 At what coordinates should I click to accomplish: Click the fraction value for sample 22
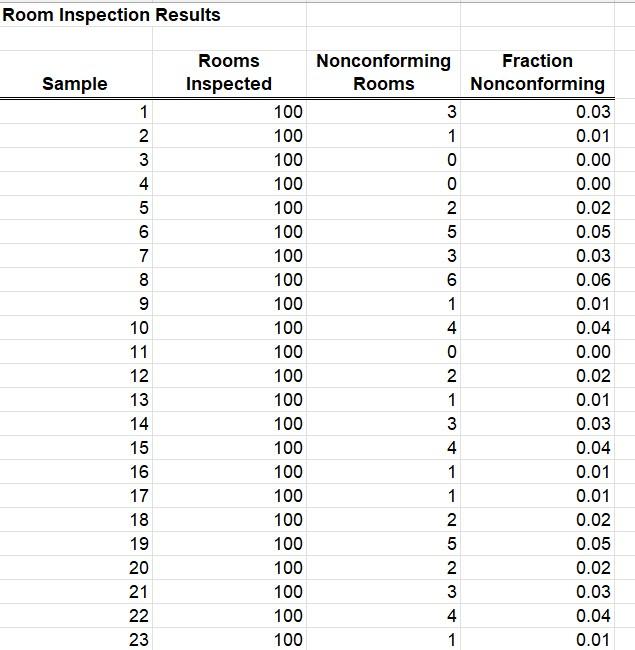coord(538,616)
